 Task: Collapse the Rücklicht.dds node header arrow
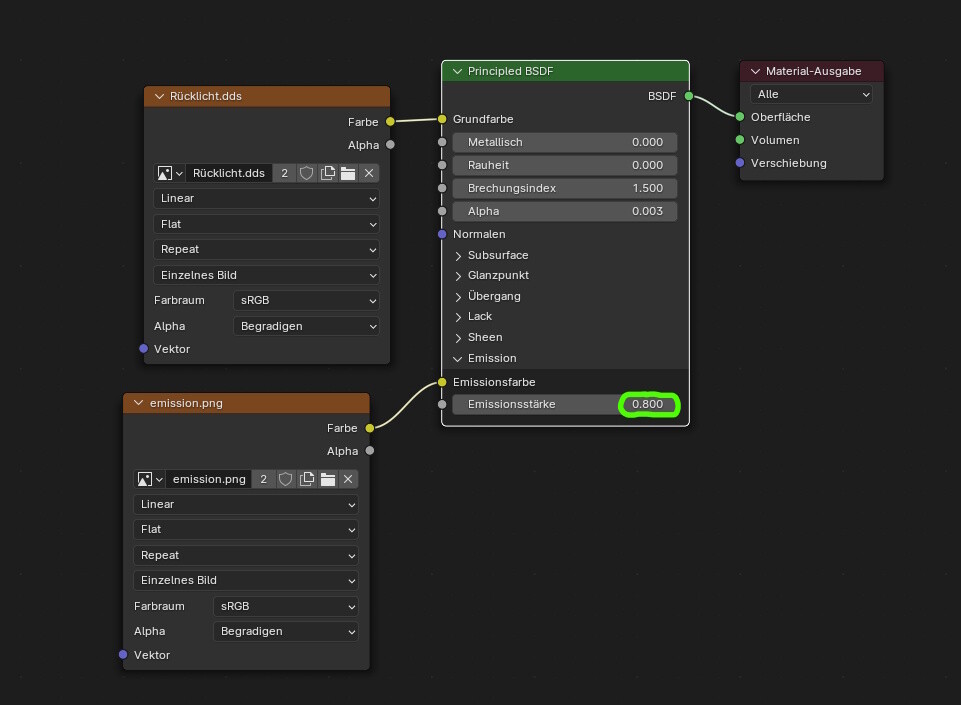pyautogui.click(x=159, y=97)
